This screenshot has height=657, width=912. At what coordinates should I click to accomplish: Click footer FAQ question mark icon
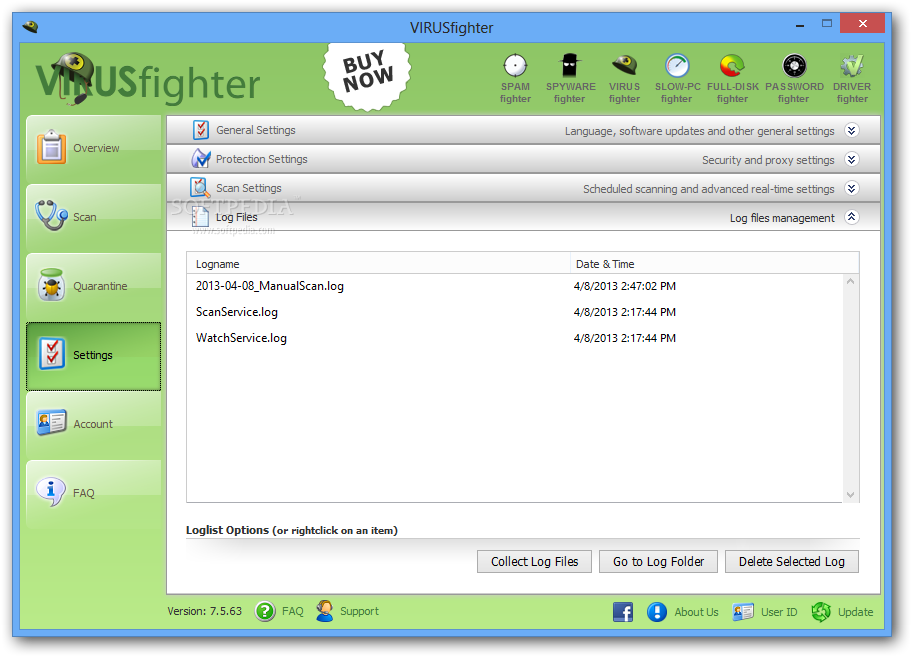click(265, 611)
